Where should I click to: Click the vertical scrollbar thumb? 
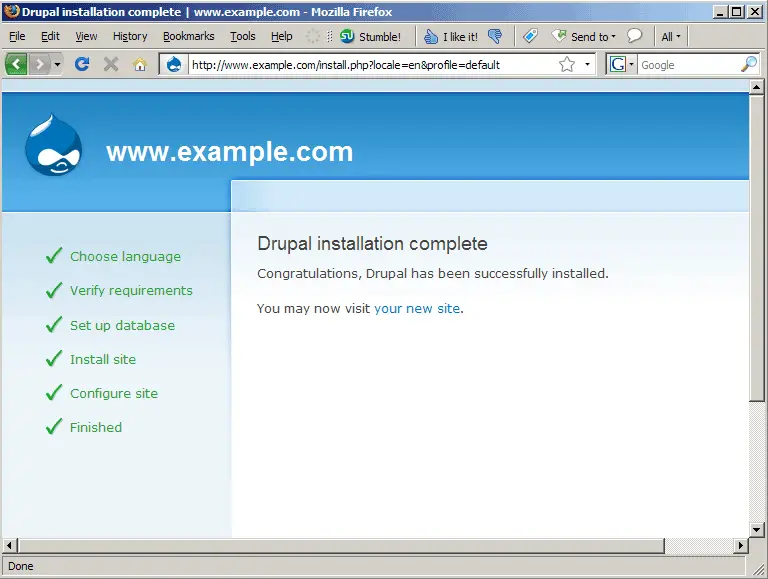click(757, 248)
